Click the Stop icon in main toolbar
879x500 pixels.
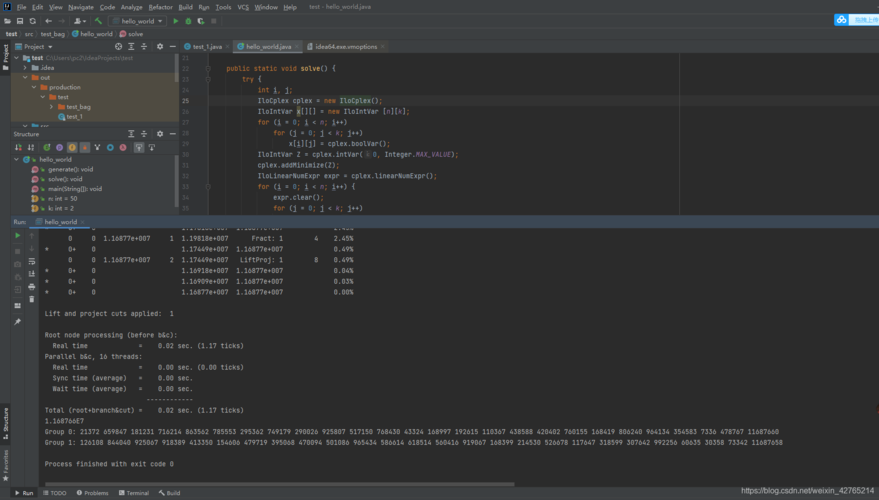[x=214, y=21]
